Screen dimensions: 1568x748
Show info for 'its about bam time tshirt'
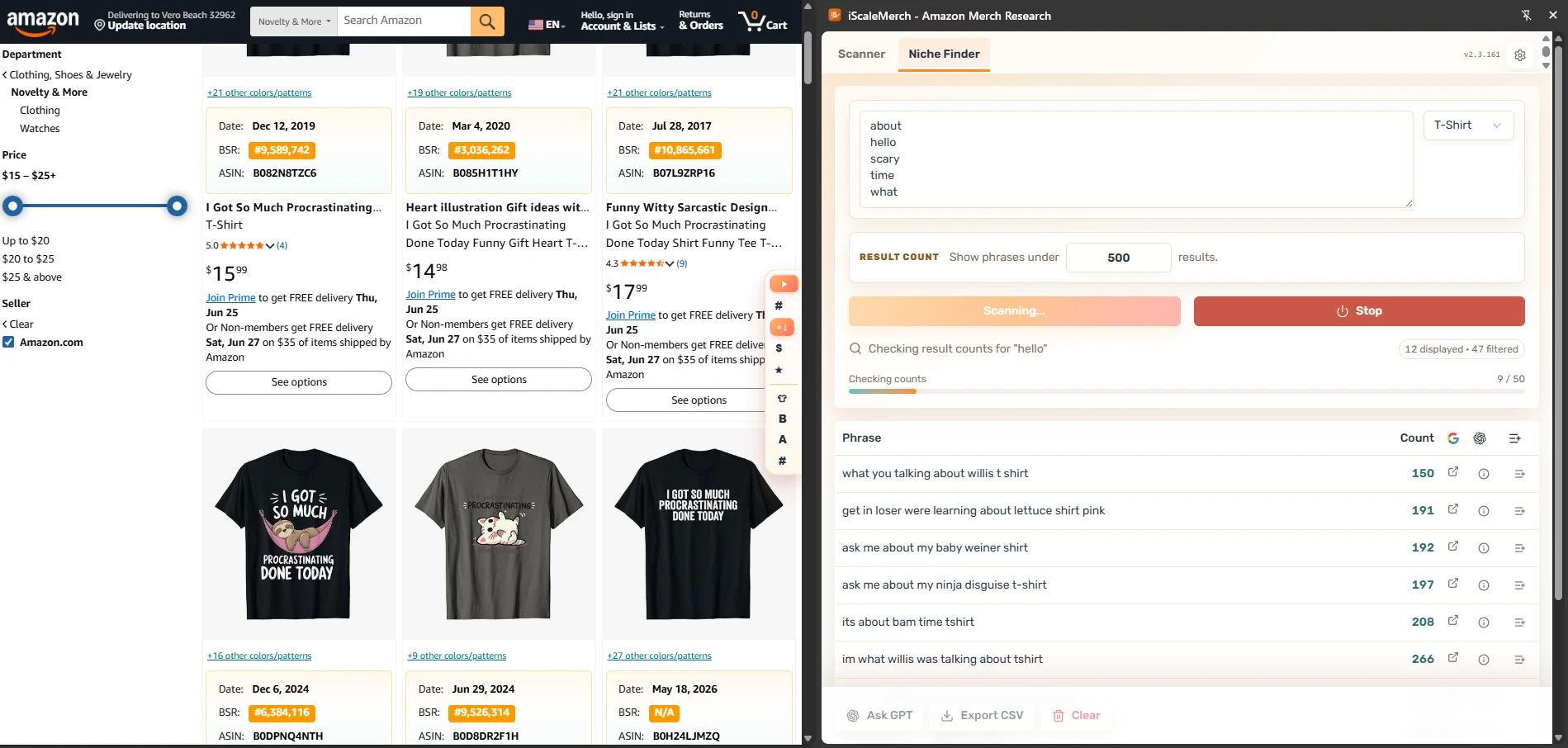click(x=1484, y=623)
